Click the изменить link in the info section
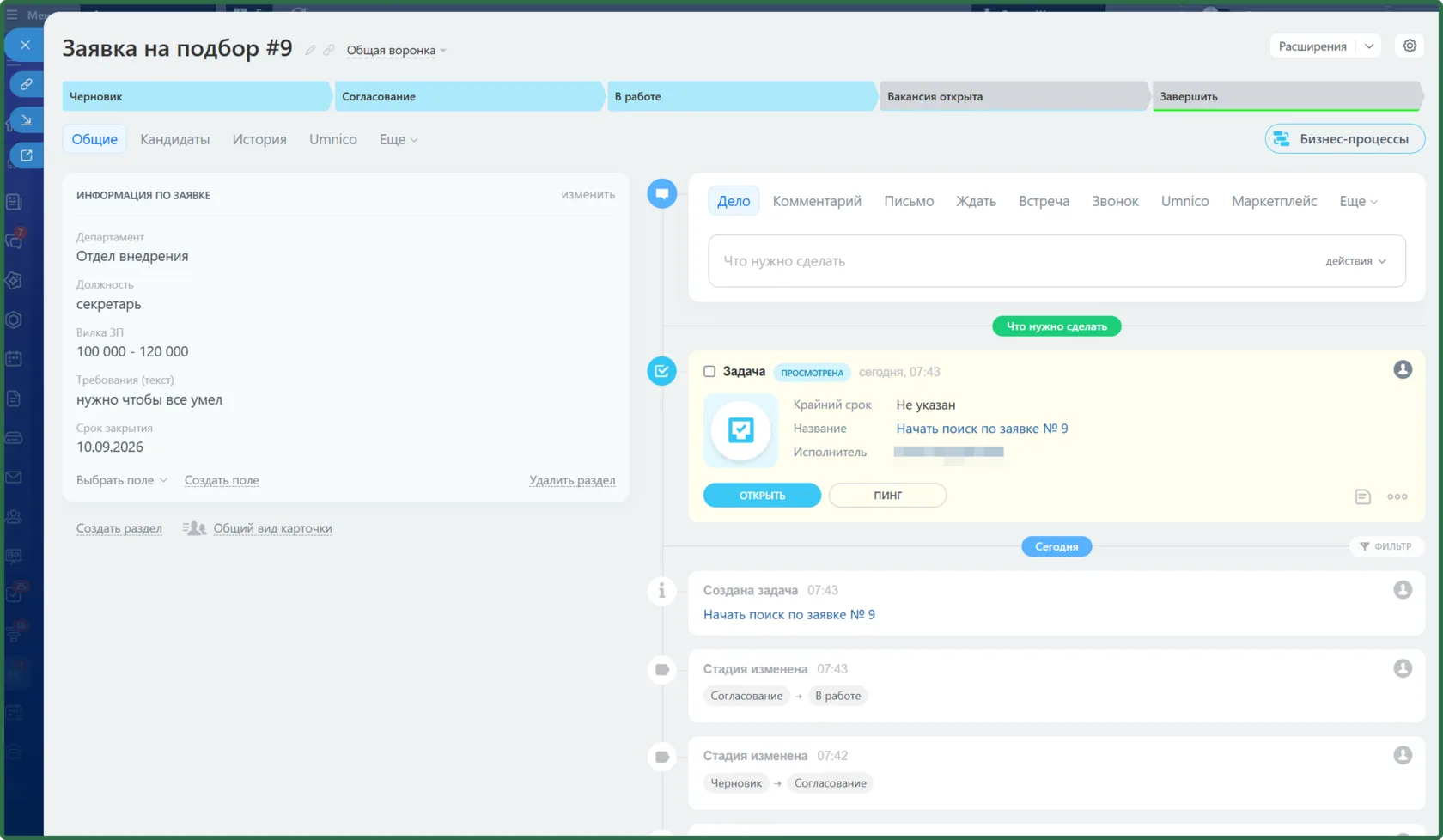1443x840 pixels. [588, 195]
